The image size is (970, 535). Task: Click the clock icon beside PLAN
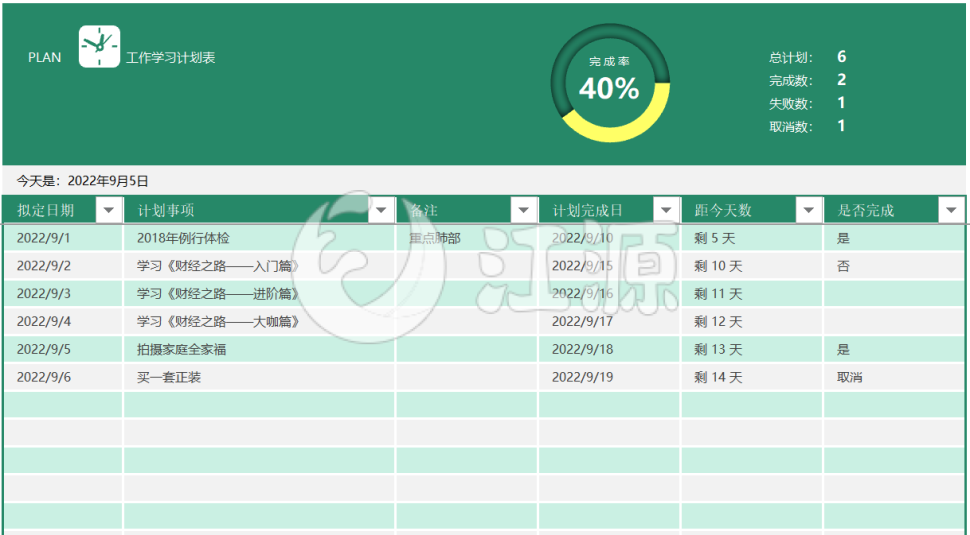coord(99,47)
